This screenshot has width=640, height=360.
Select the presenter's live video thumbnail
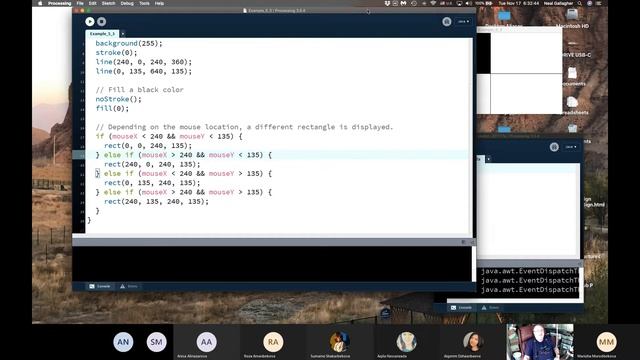(540, 342)
